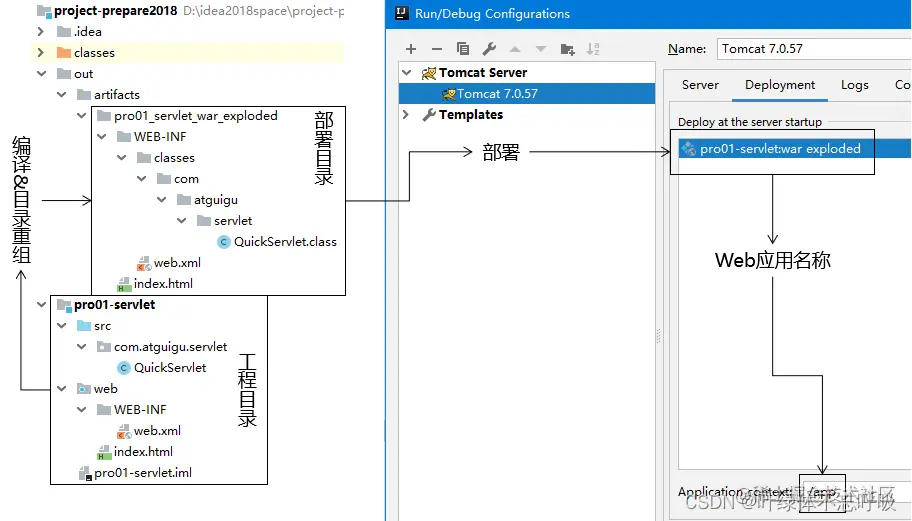Click the Copy Configuration icon
Screen dimensions: 912x521
point(463,49)
